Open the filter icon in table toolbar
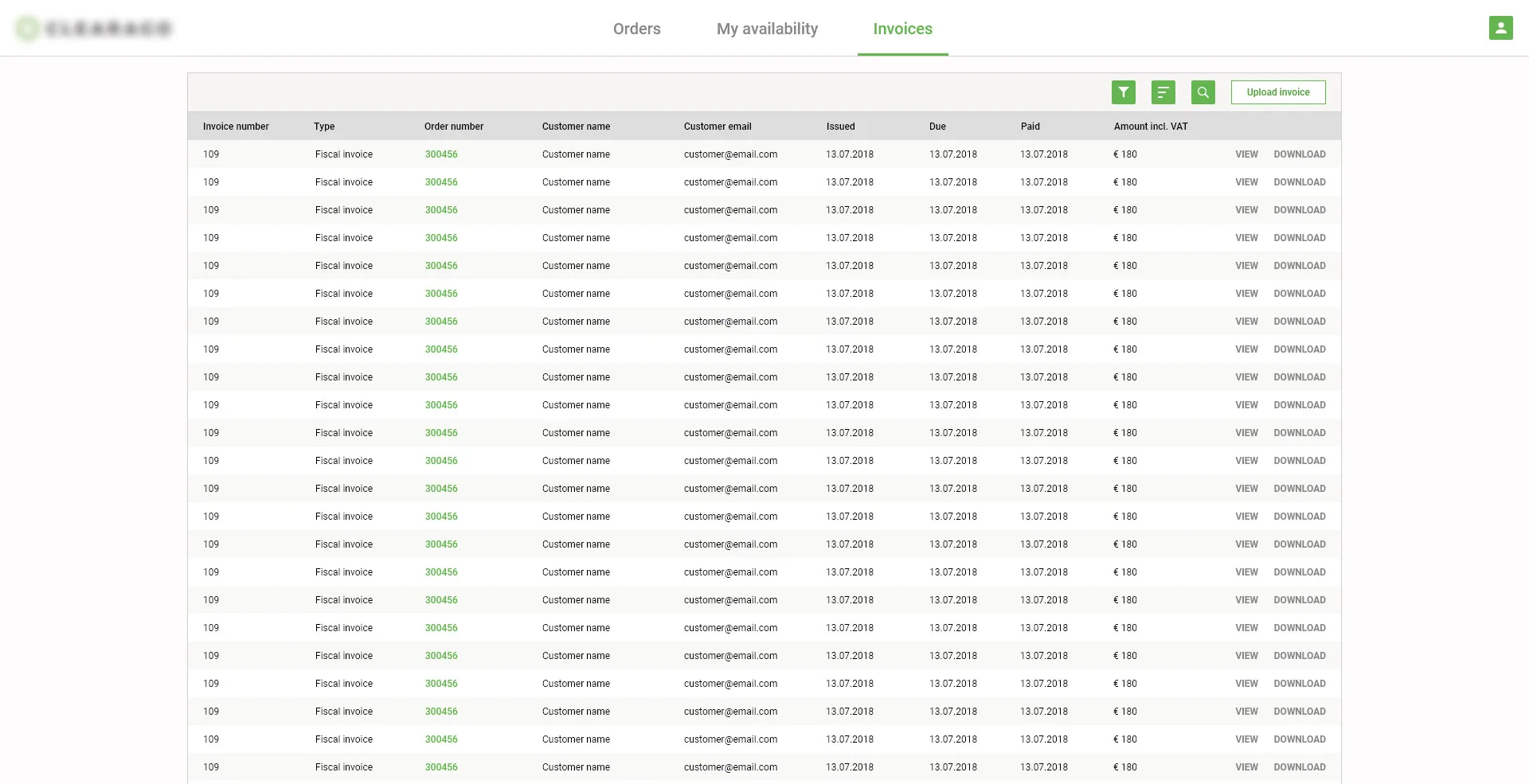The width and height of the screenshot is (1529, 784). point(1123,92)
